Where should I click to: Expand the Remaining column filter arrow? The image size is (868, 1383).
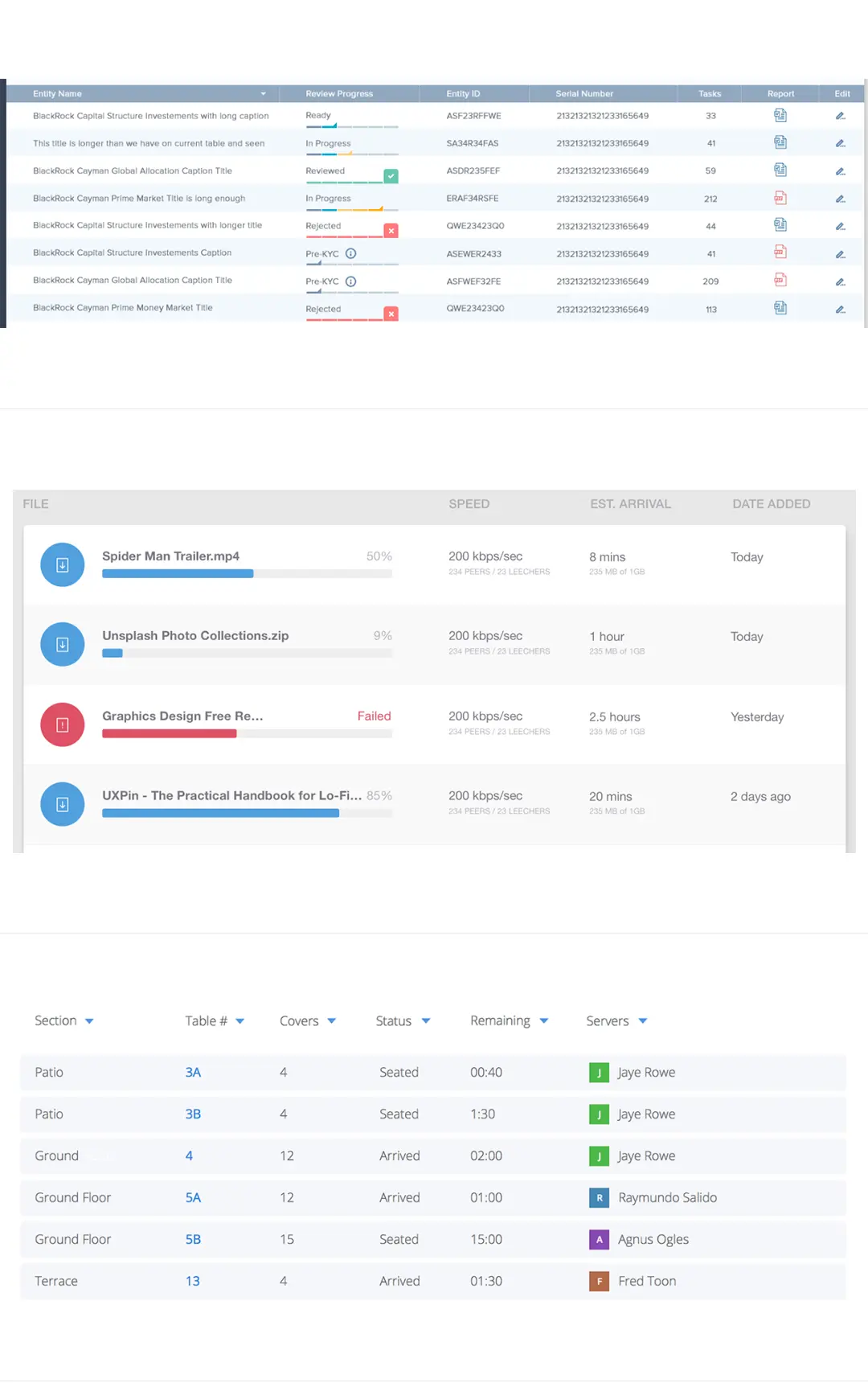[x=544, y=1021]
